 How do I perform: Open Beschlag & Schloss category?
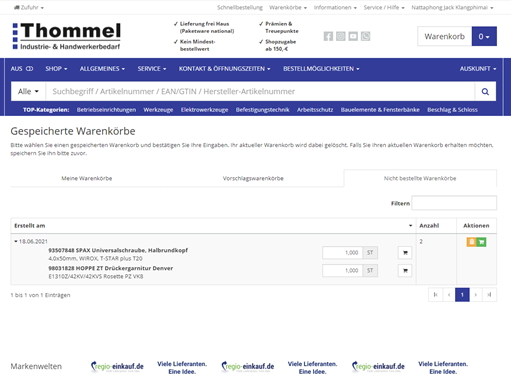tap(452, 110)
